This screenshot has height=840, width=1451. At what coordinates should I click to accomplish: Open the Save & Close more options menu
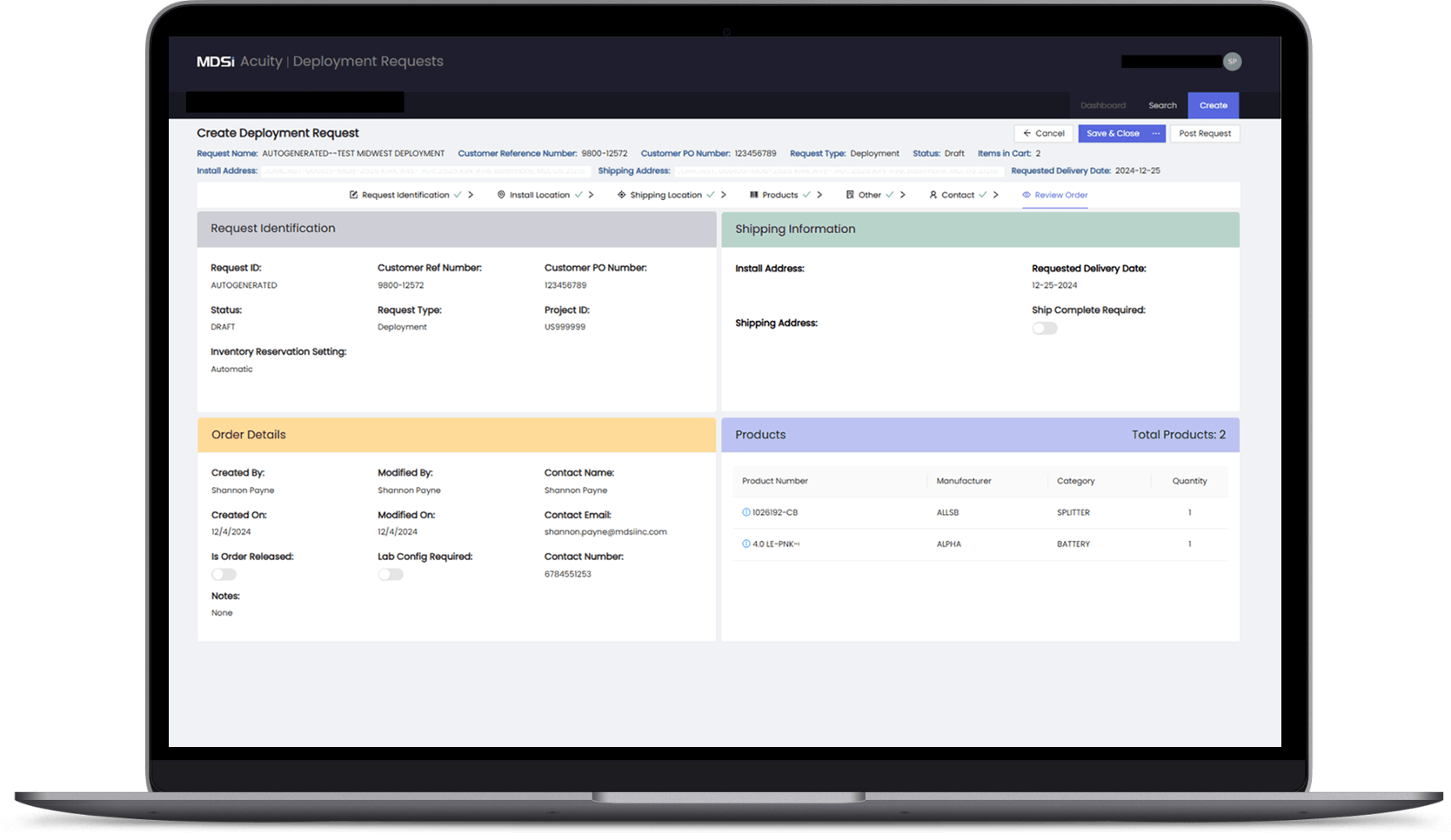pyautogui.click(x=1156, y=133)
